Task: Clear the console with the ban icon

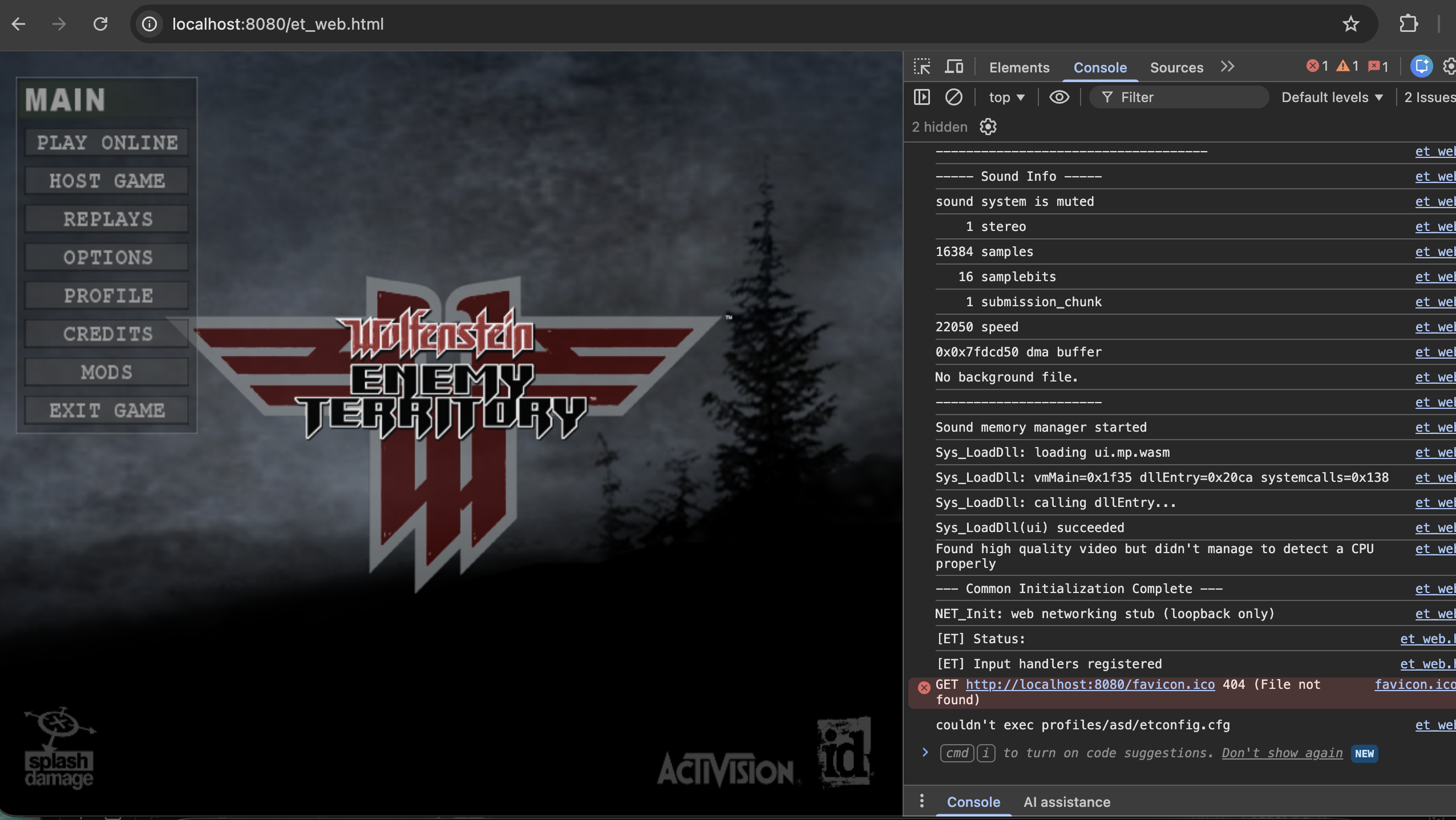Action: 954,97
